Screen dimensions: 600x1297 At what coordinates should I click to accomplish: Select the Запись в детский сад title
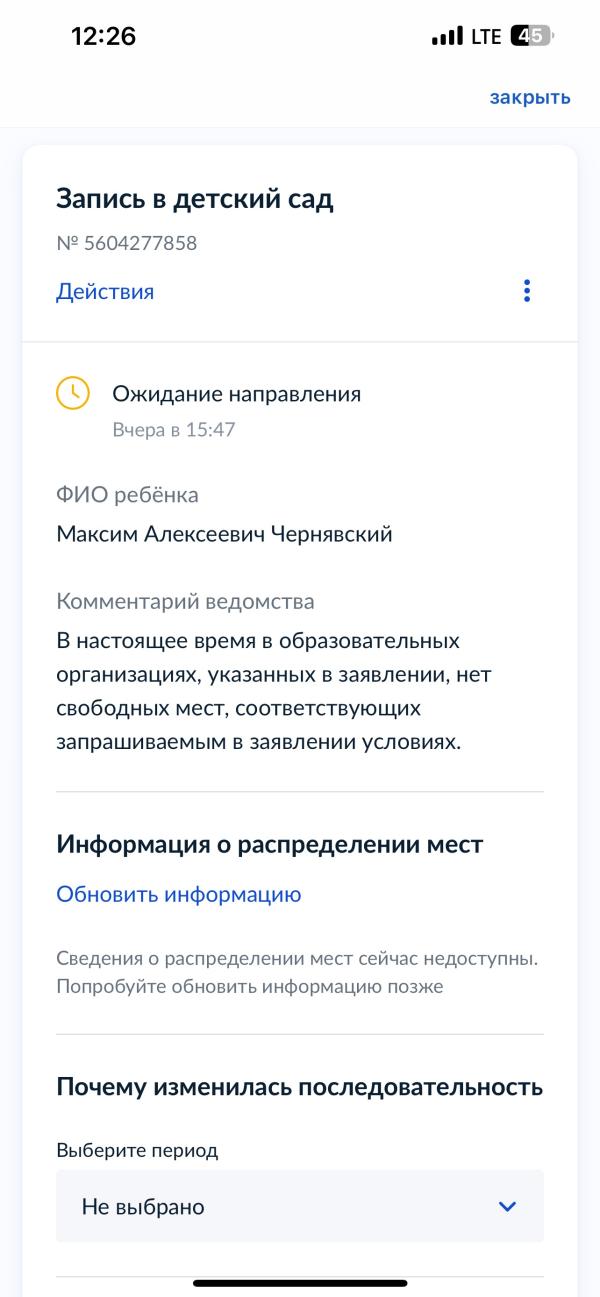(x=195, y=198)
